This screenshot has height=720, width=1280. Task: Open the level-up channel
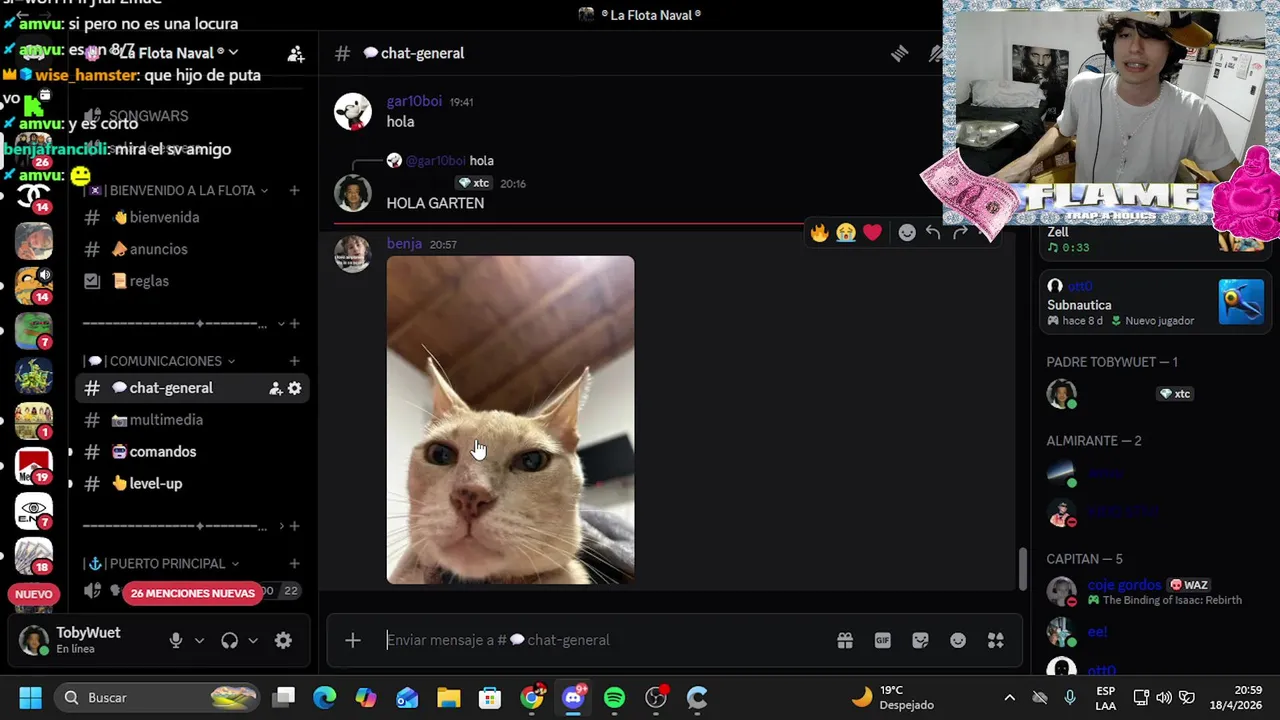(192, 484)
